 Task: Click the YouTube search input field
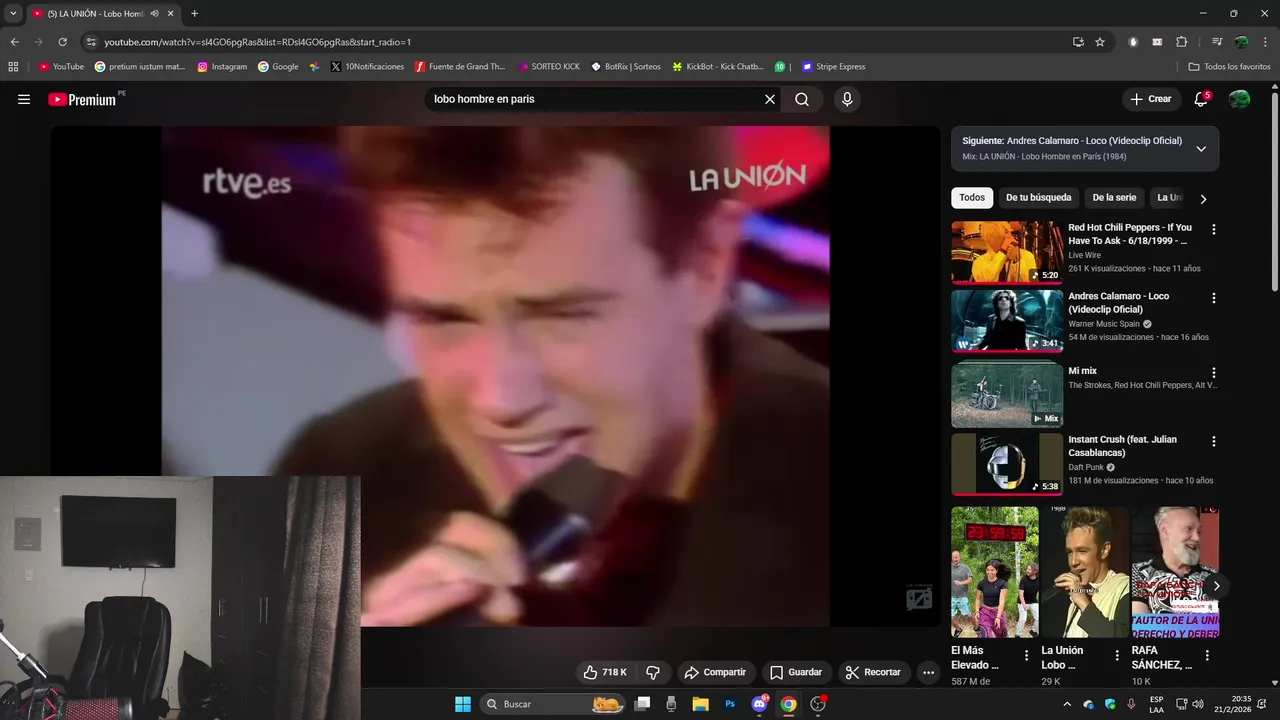[595, 99]
